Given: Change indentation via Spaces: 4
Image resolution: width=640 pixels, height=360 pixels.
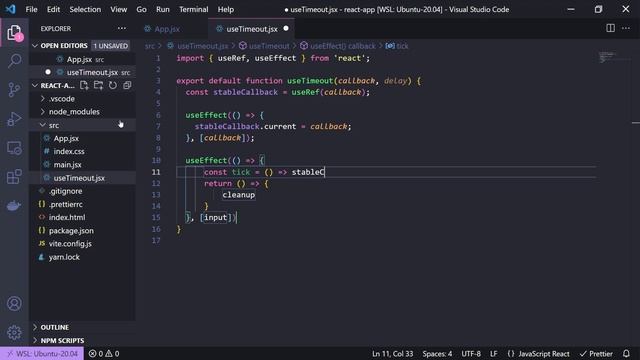Looking at the screenshot, I should [437, 353].
